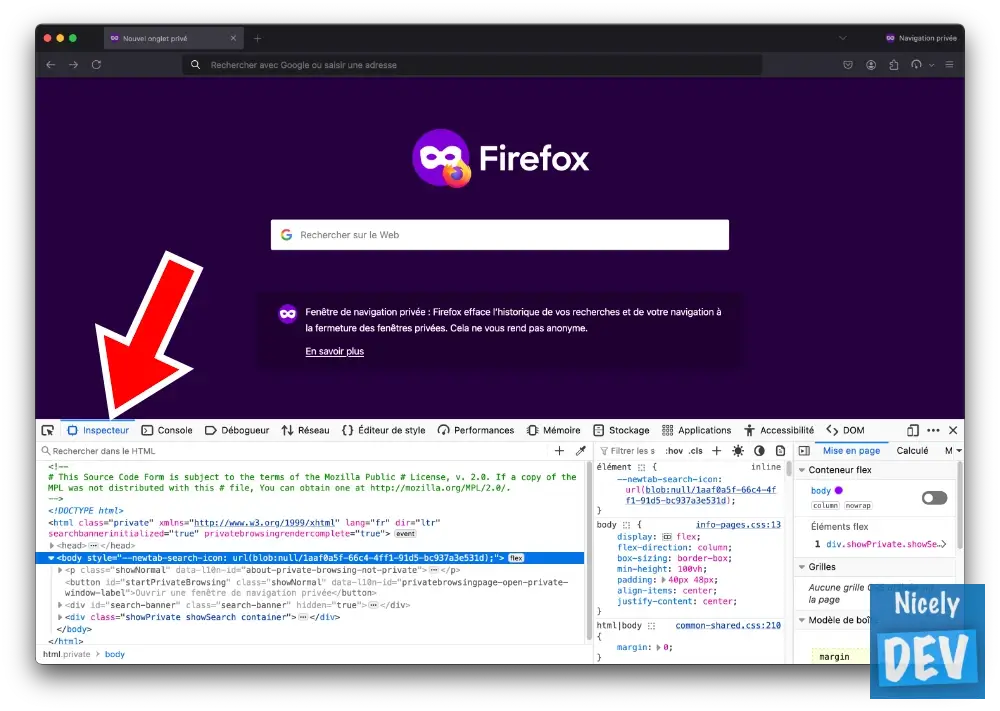The height and width of the screenshot is (711, 1000).
Task: Collapse the Conteneur flex section
Action: 802,470
